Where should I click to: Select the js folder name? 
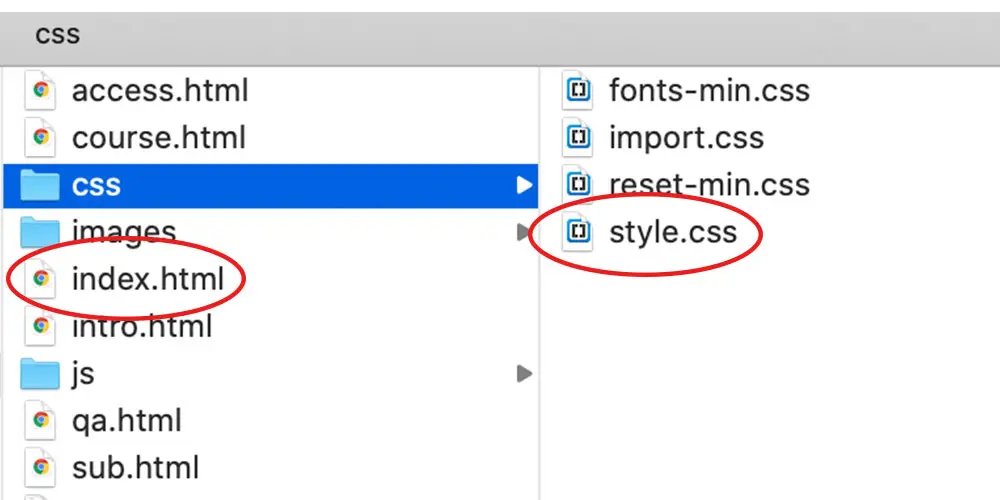[84, 374]
